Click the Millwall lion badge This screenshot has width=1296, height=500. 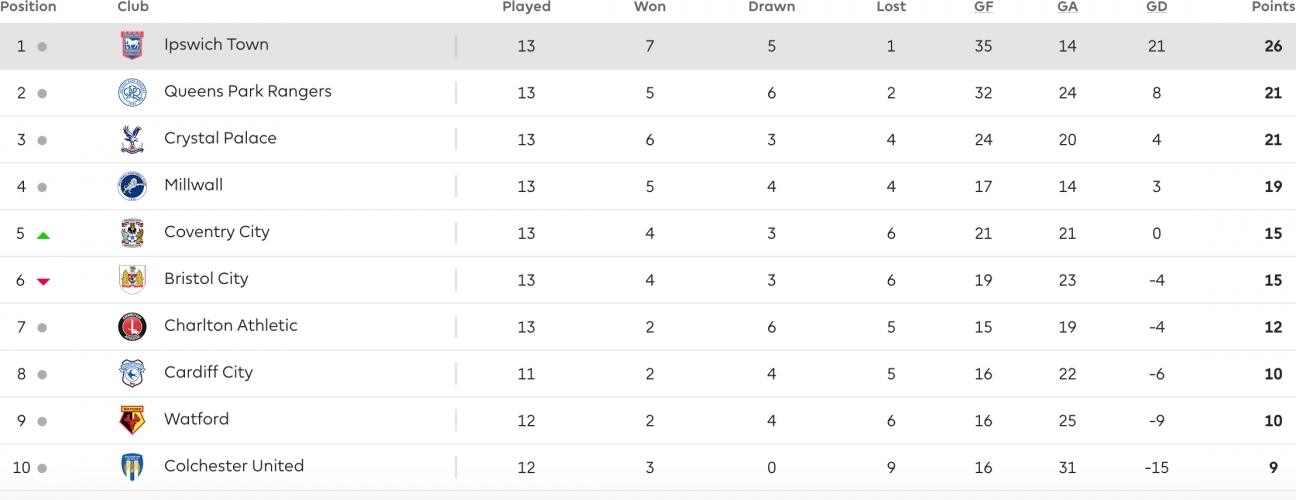[132, 186]
